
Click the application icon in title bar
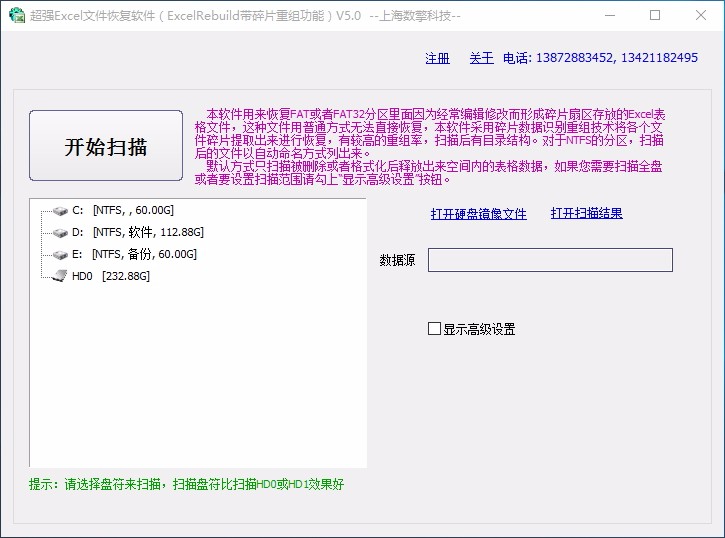[x=17, y=15]
